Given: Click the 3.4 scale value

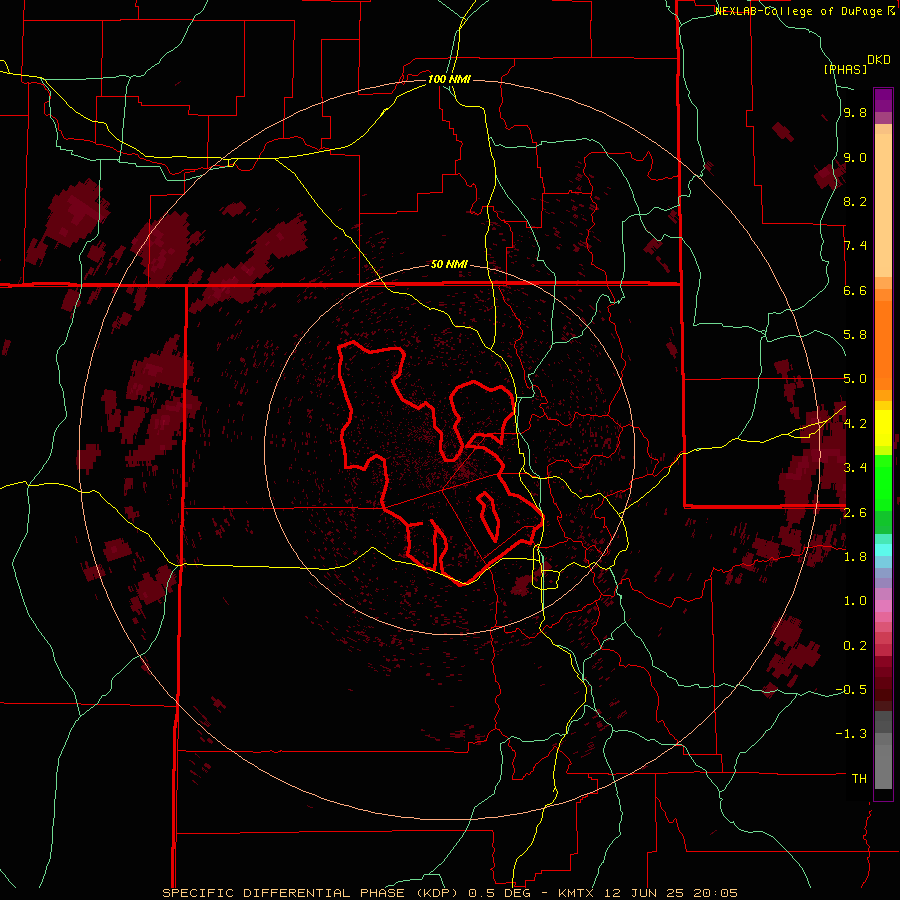Looking at the screenshot, I should tap(855, 468).
